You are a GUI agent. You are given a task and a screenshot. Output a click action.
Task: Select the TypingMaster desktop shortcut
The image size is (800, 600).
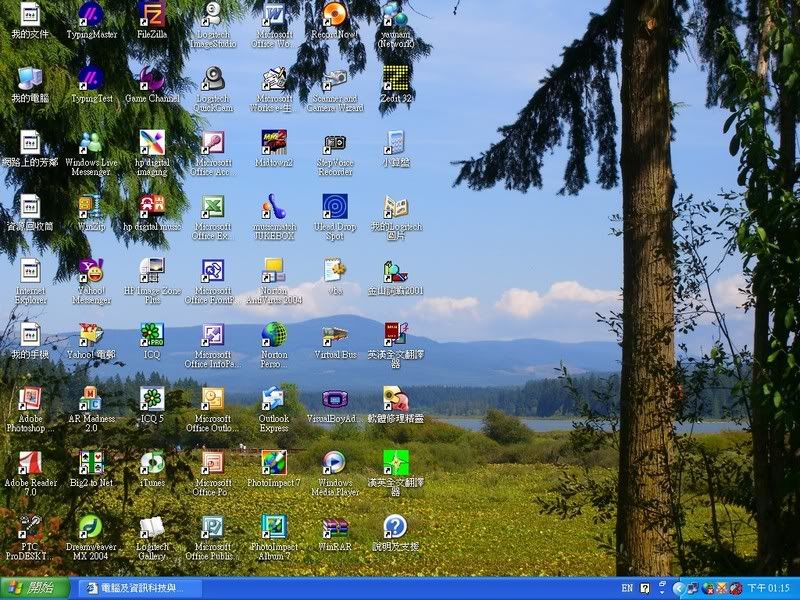coord(91,14)
